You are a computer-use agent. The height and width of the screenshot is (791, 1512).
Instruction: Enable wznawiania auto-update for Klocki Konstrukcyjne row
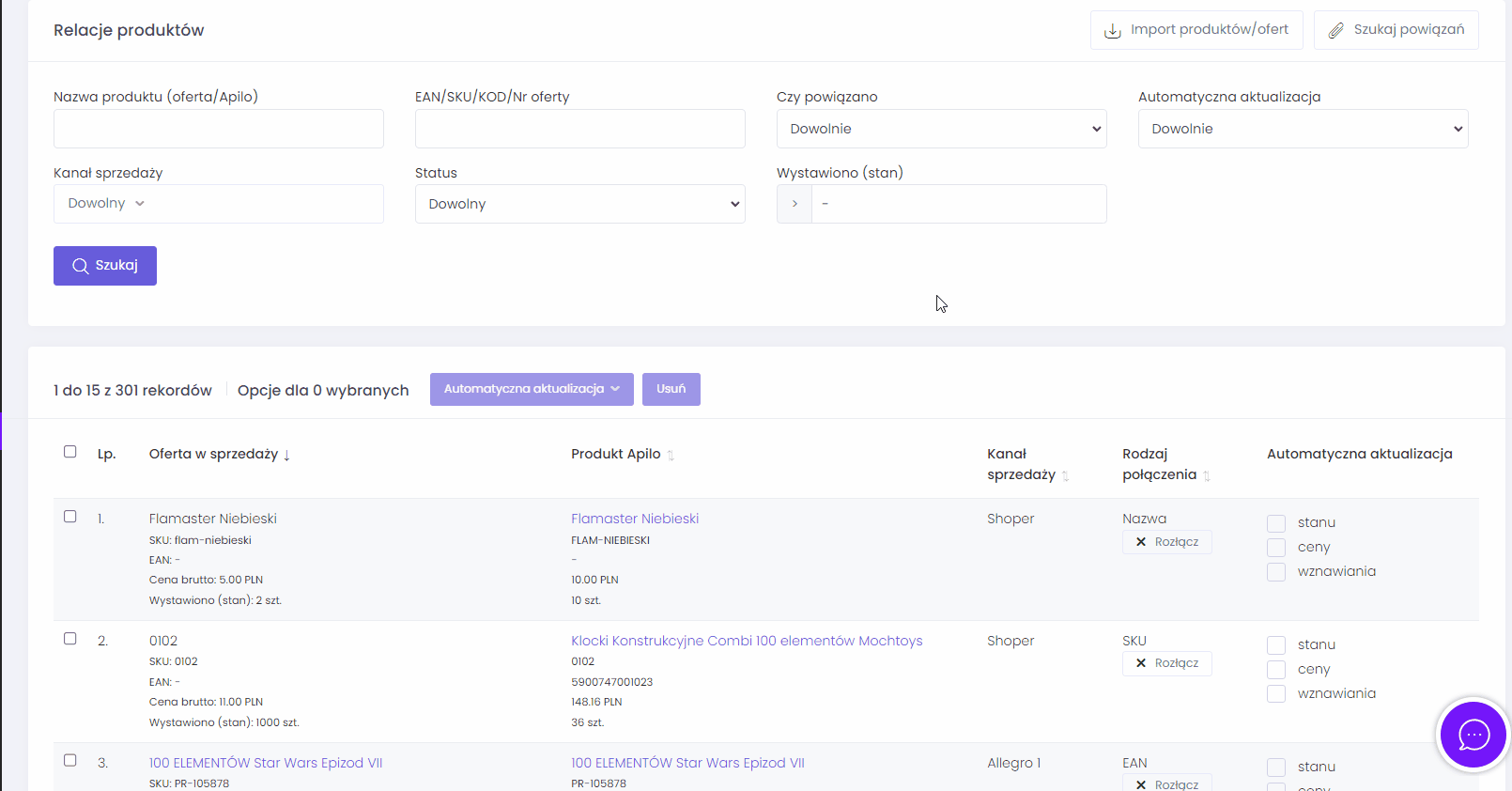tap(1276, 694)
